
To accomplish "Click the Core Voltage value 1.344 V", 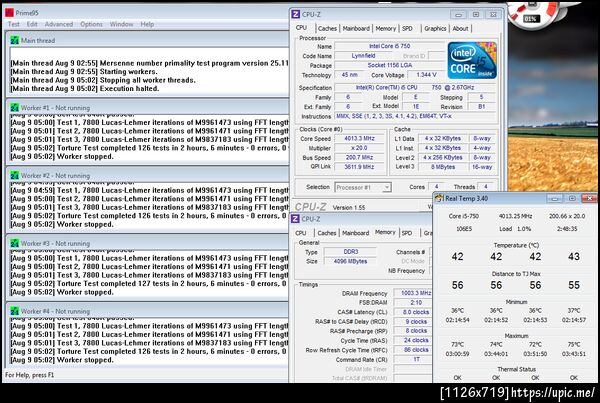I will click(426, 75).
